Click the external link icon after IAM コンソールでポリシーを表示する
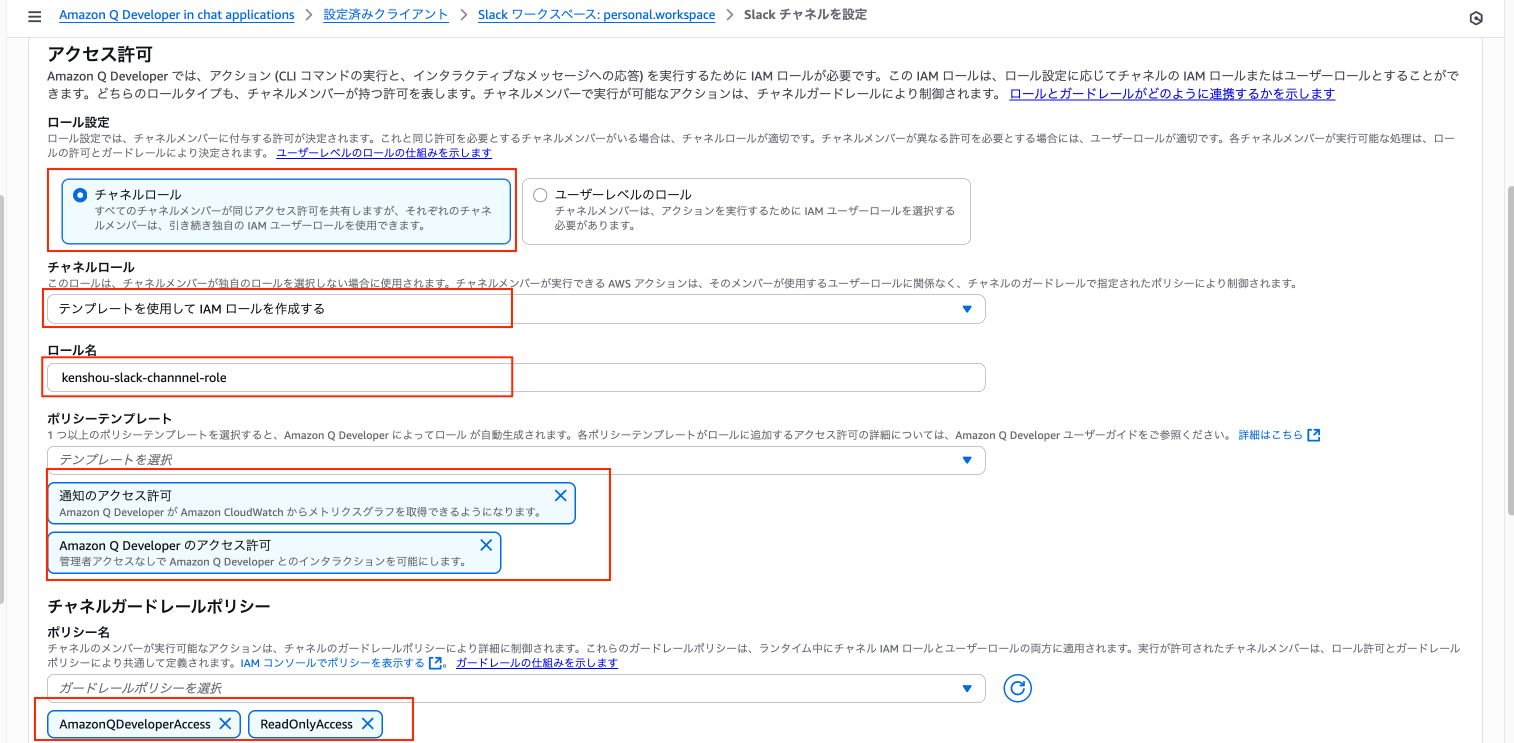Image resolution: width=1514 pixels, height=743 pixels. tap(435, 663)
